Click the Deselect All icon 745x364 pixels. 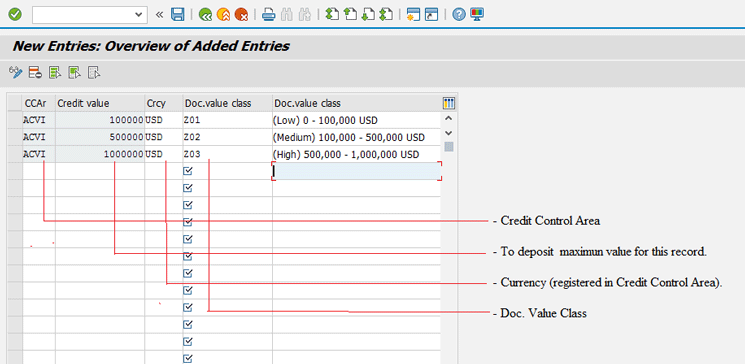[94, 73]
